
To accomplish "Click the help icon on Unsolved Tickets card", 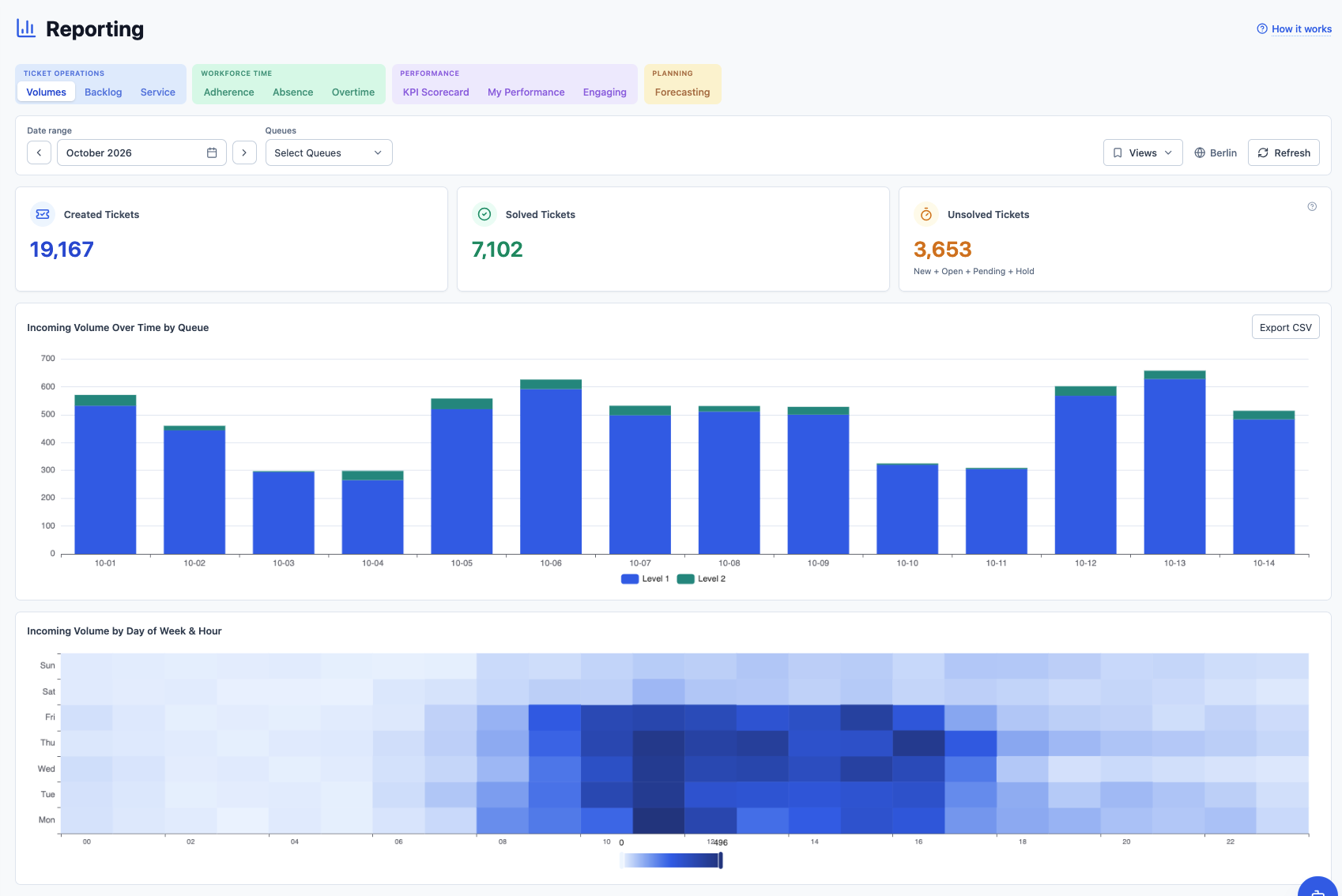I will click(1312, 206).
